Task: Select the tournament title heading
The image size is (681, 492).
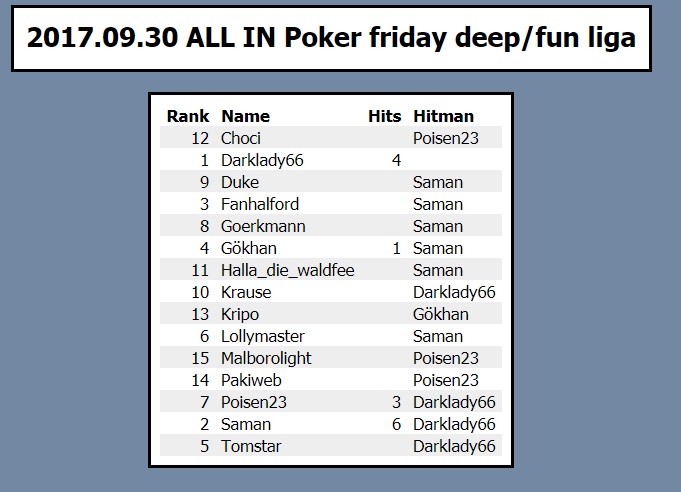Action: [331, 38]
